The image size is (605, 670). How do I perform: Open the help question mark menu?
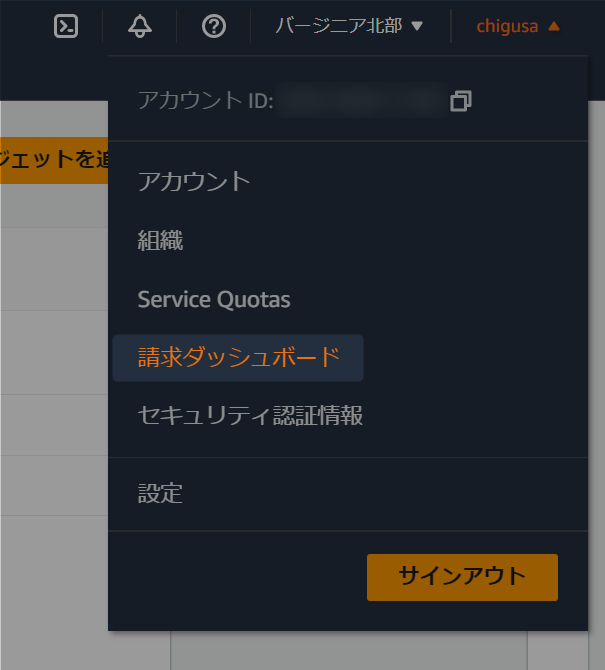click(x=214, y=26)
